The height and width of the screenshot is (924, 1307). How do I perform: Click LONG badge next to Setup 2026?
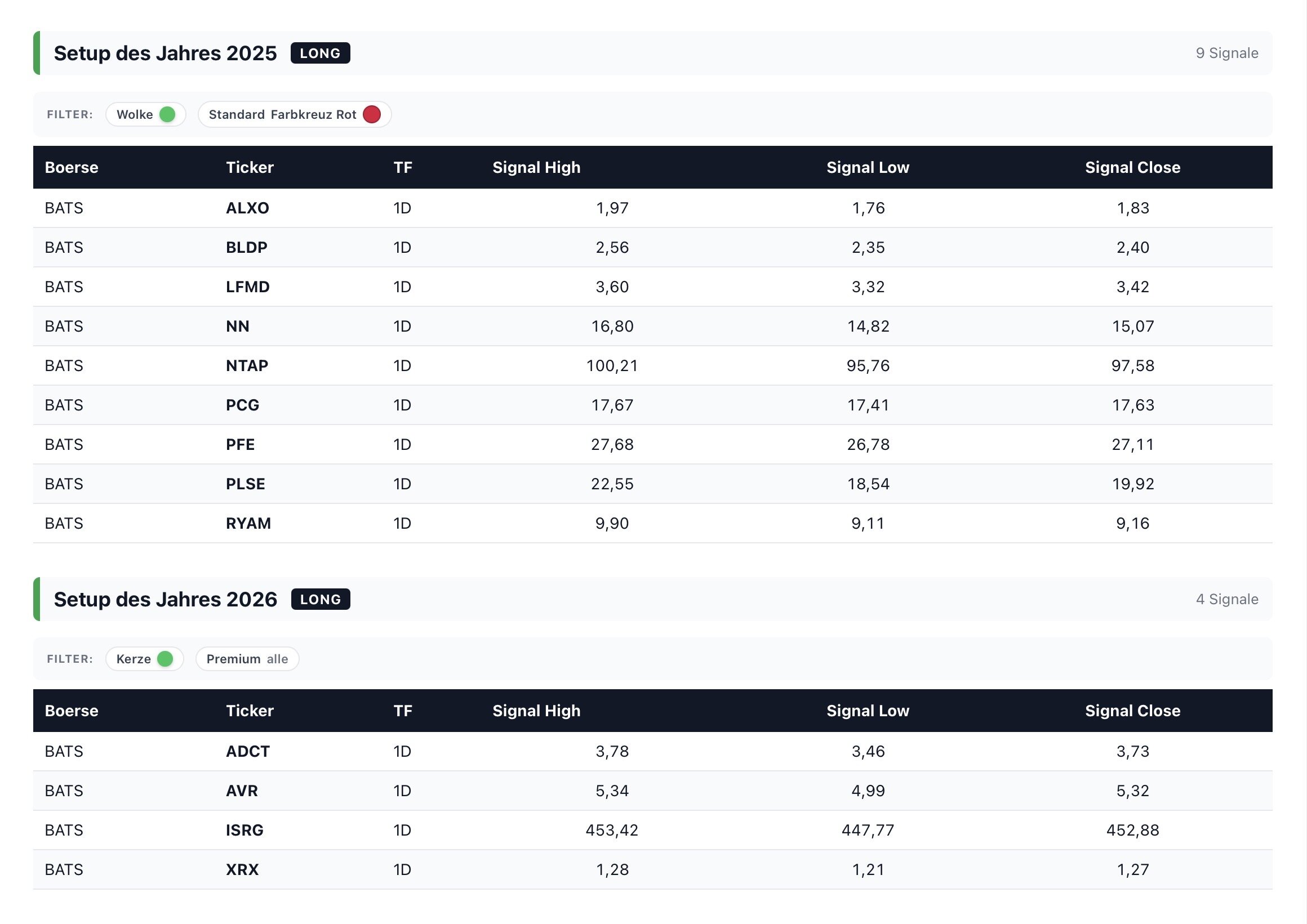pyautogui.click(x=321, y=599)
